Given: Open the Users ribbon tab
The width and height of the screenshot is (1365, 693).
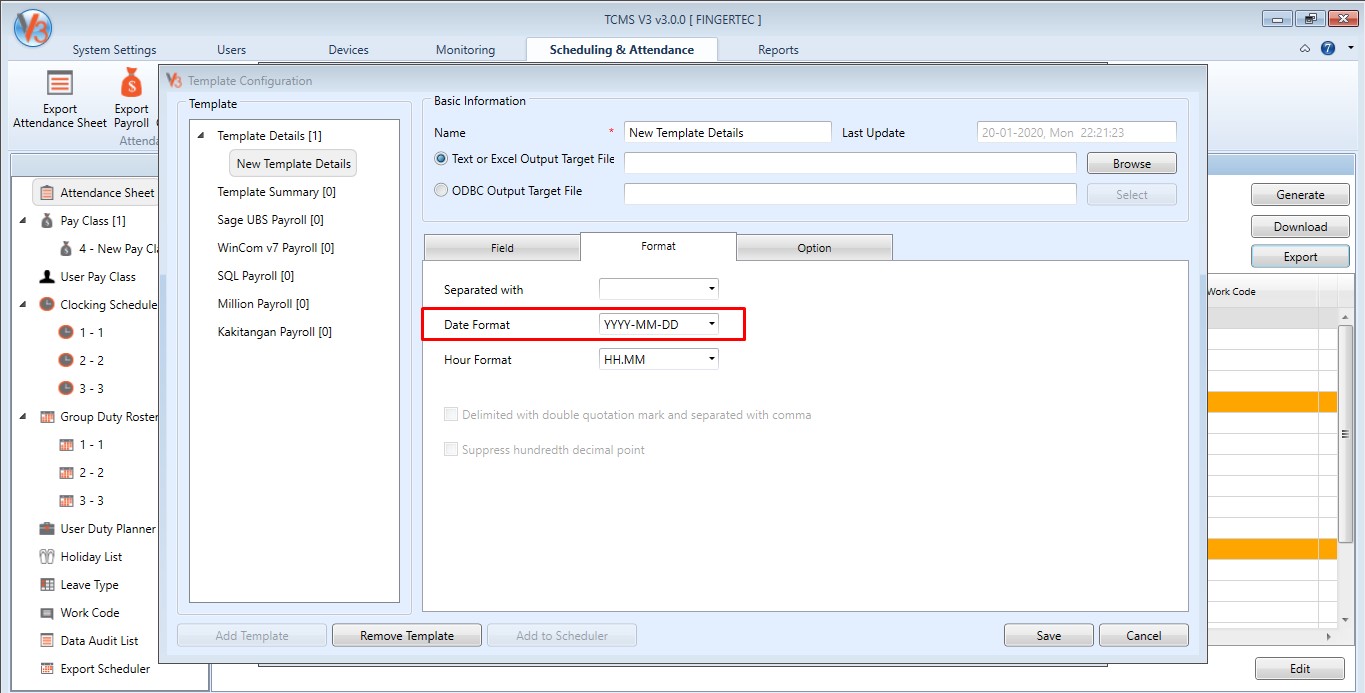Looking at the screenshot, I should [231, 50].
